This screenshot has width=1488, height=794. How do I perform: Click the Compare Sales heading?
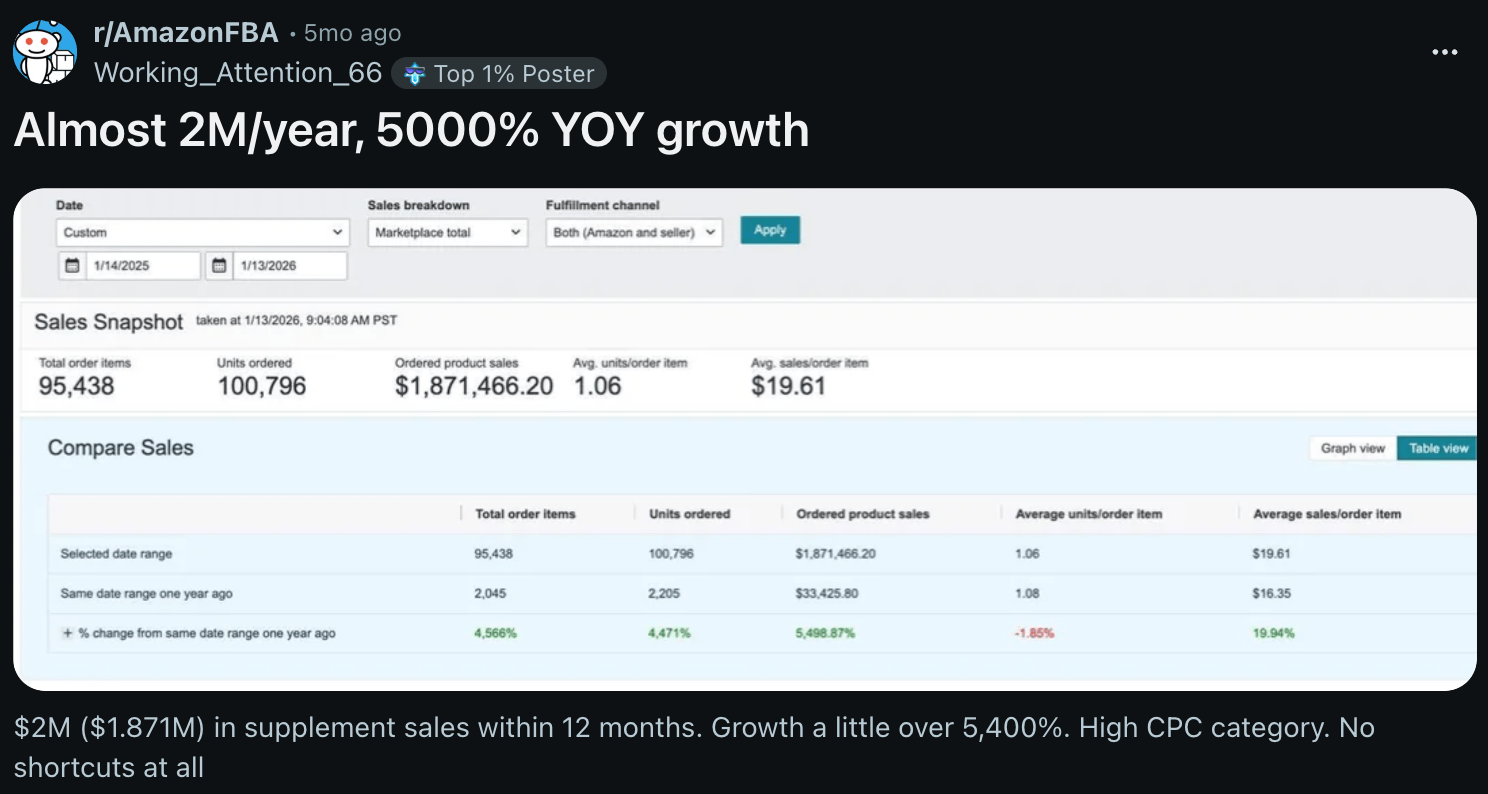(x=121, y=448)
